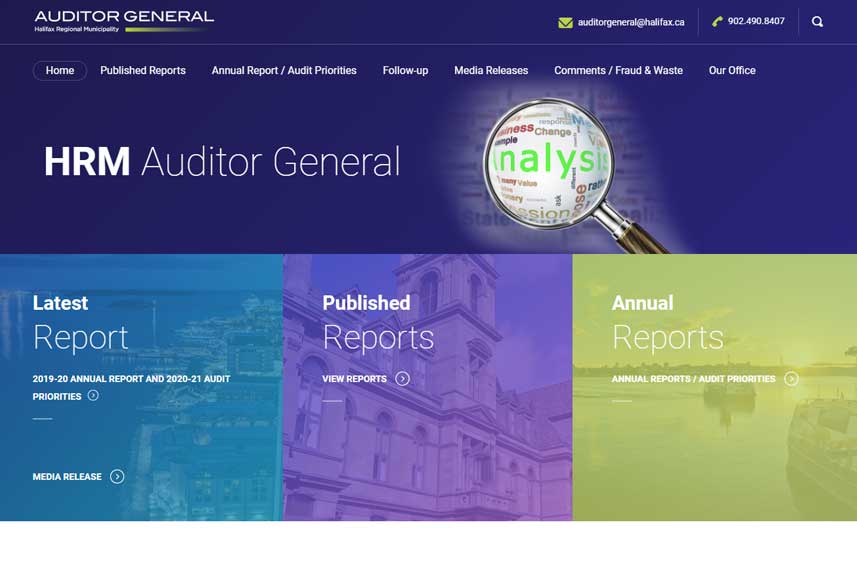
Task: Click circled arrow next to View Reports
Action: tap(402, 379)
